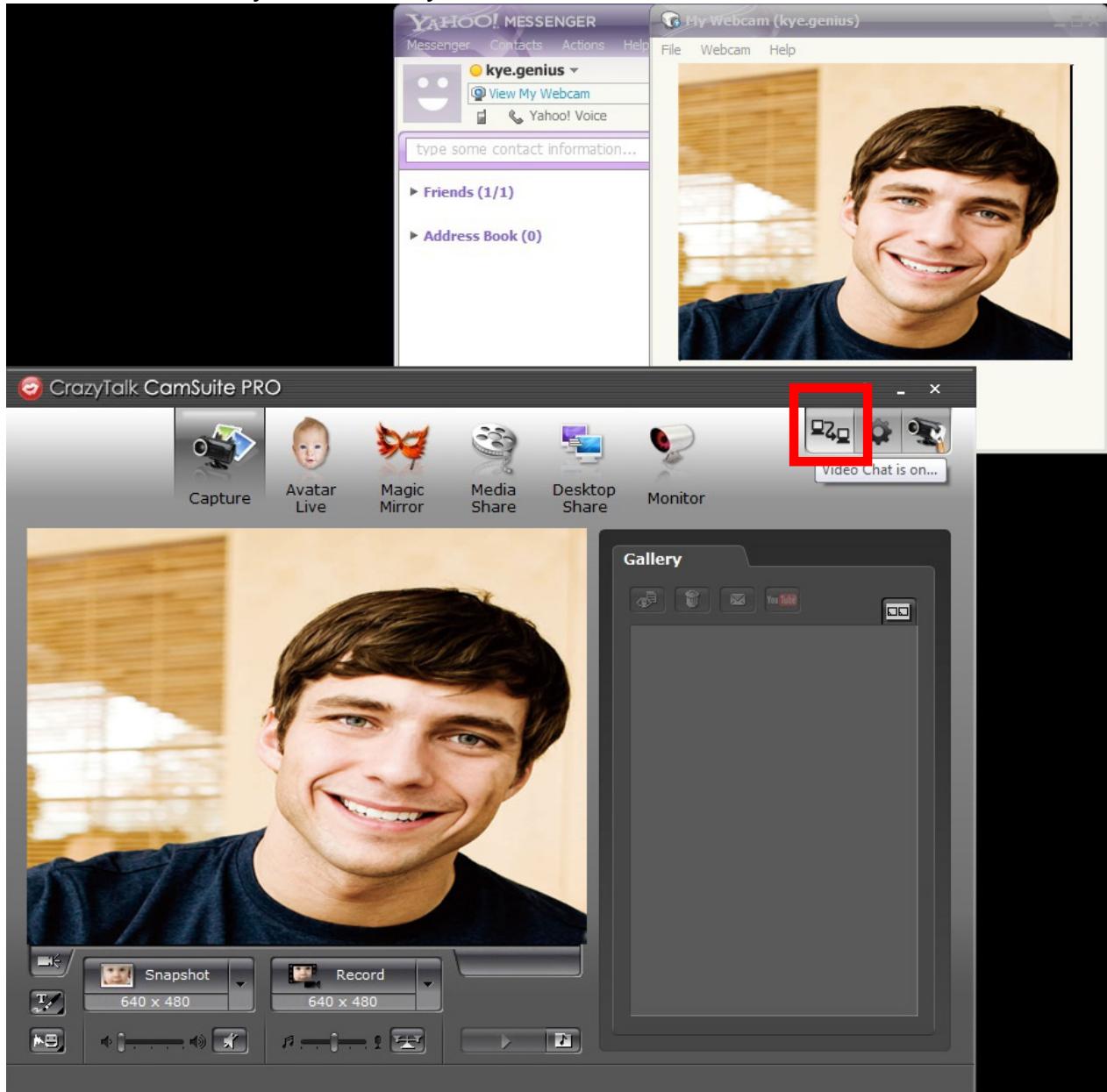Open the Webcam menu in My Webcam window
Screen dimensions: 1107x1092
coord(725,50)
